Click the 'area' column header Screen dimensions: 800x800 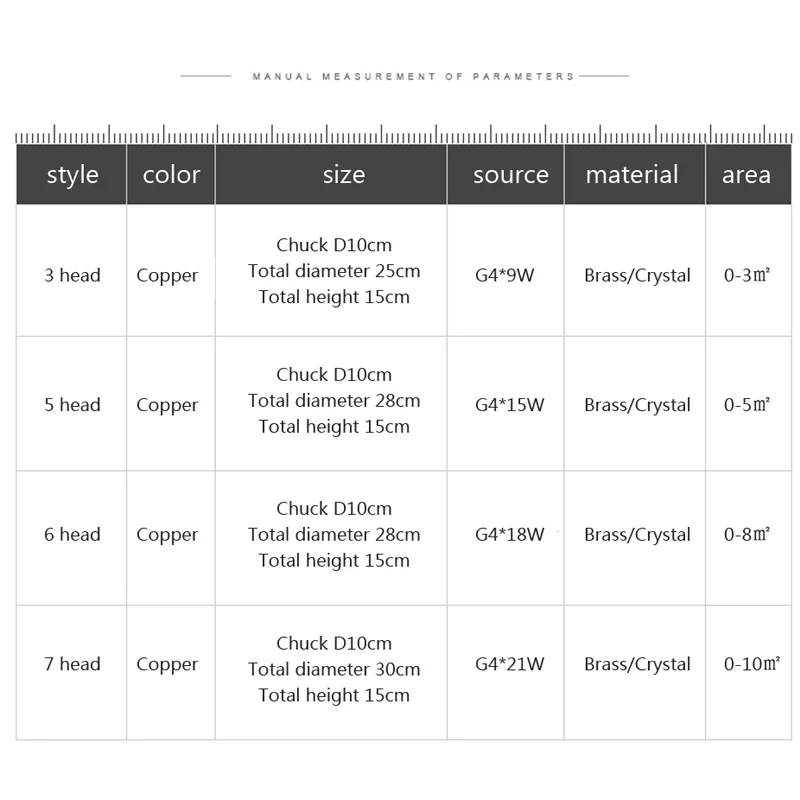click(x=746, y=175)
